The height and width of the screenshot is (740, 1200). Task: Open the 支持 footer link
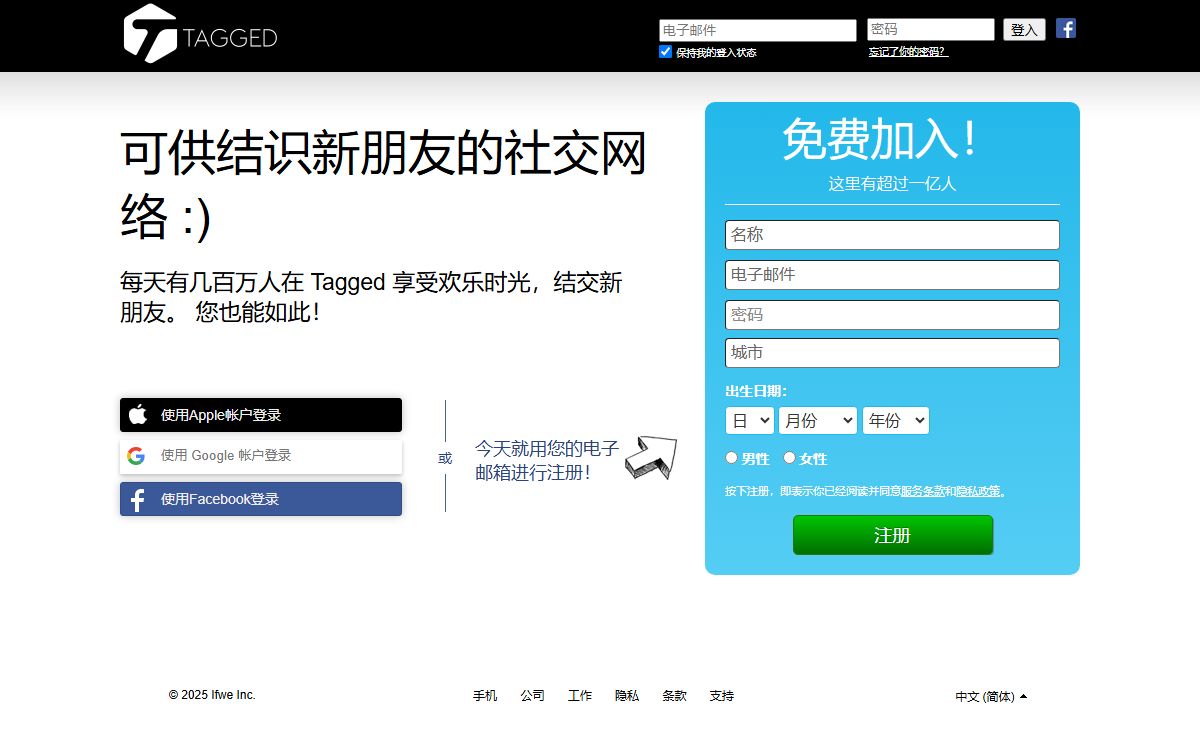click(x=722, y=696)
